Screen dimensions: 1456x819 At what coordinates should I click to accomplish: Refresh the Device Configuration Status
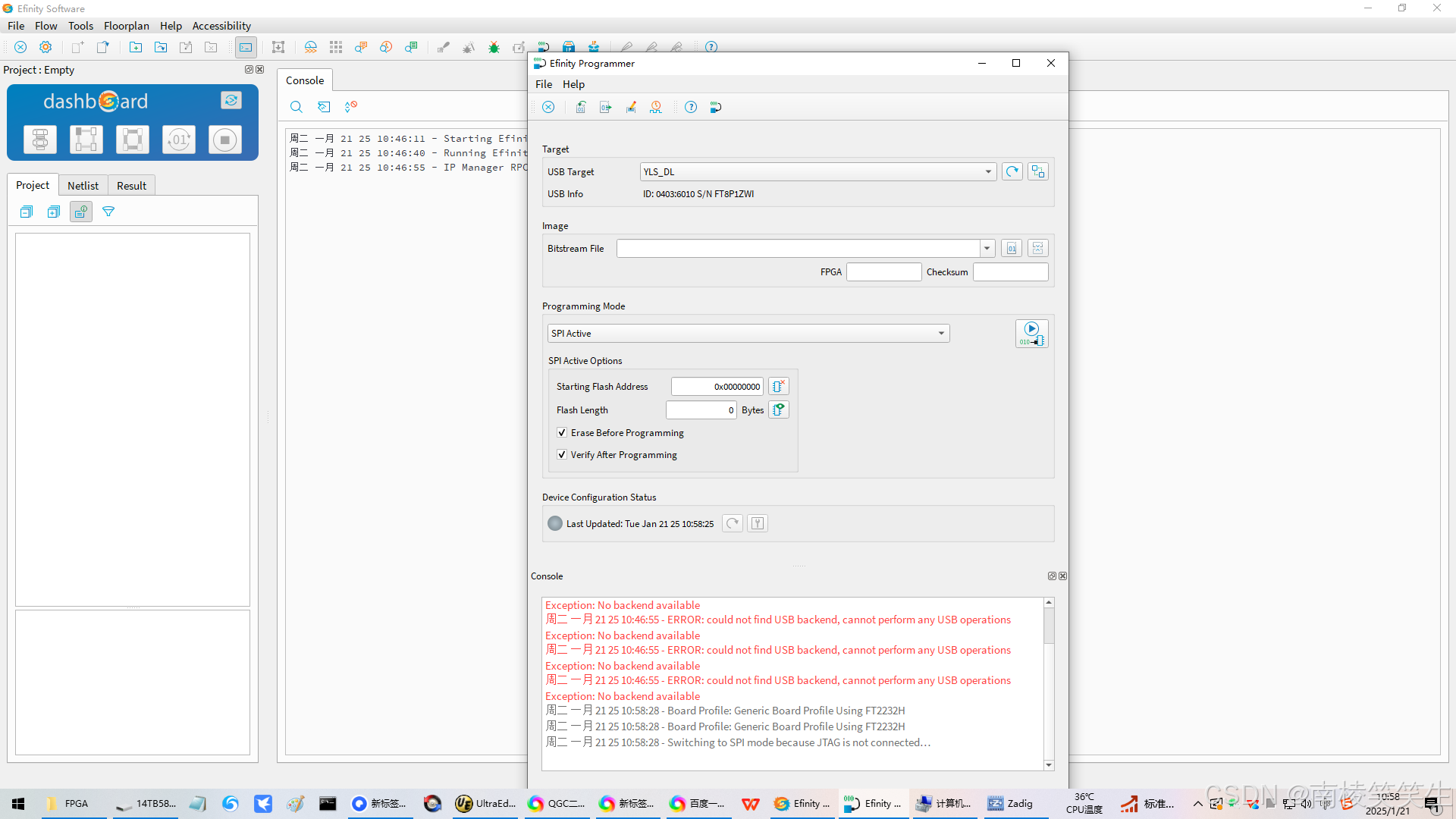732,523
